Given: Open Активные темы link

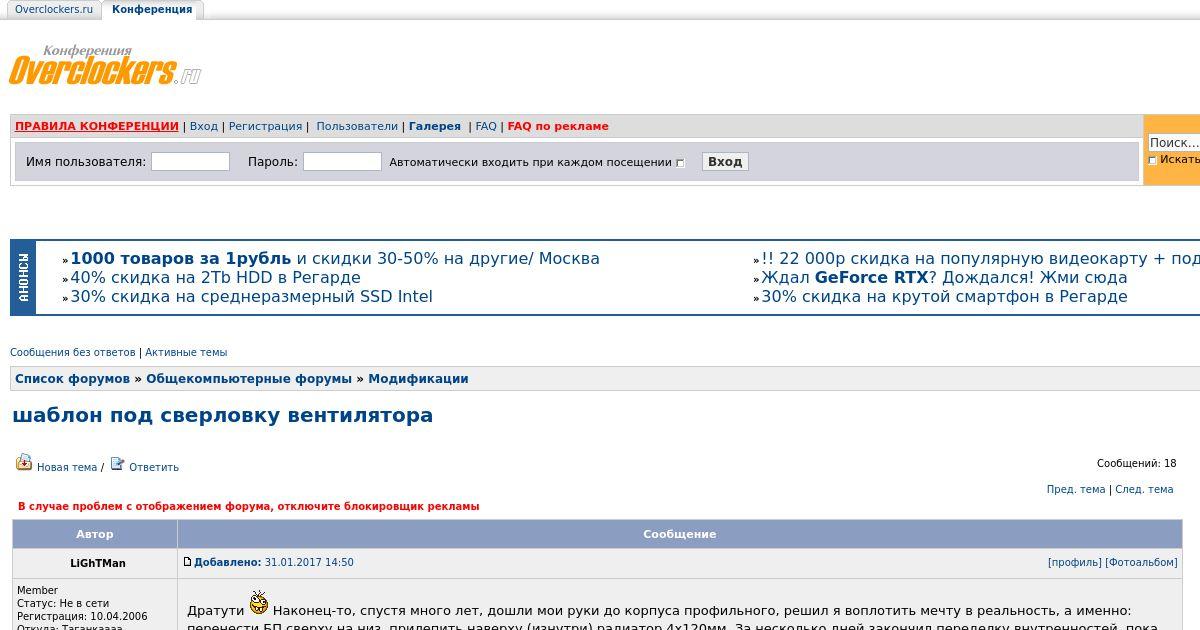Looking at the screenshot, I should [x=186, y=352].
